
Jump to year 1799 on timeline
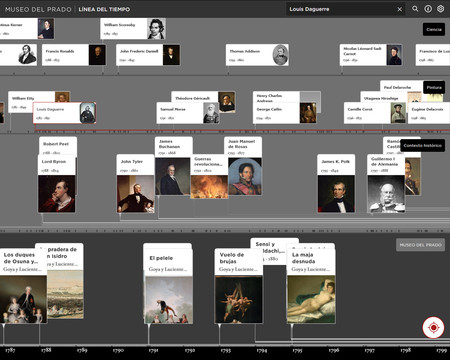(441, 350)
